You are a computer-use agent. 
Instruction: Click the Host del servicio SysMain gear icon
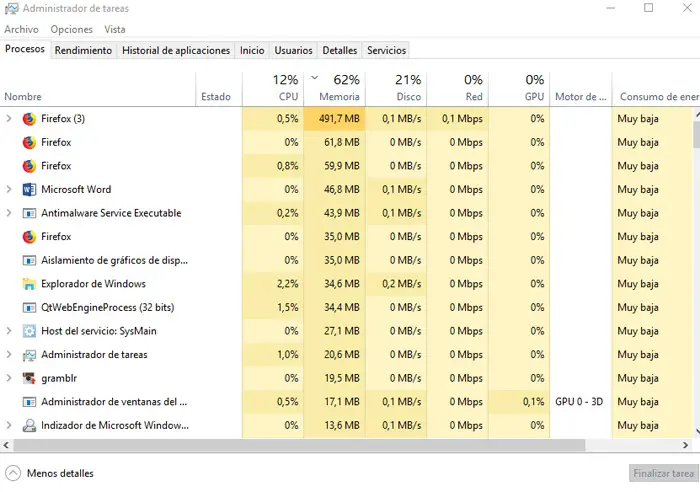[x=29, y=331]
